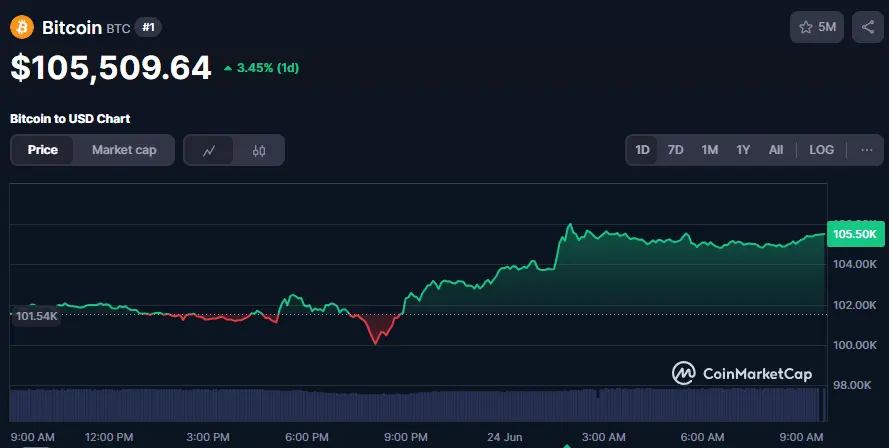Switch to line chart view icon
The width and height of the screenshot is (889, 448).
click(x=209, y=150)
